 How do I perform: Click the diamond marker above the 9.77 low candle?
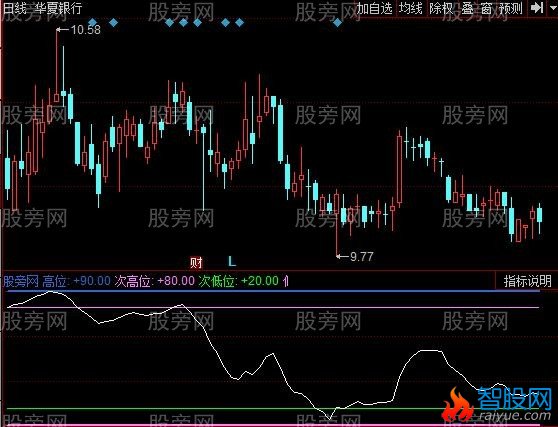(x=337, y=23)
